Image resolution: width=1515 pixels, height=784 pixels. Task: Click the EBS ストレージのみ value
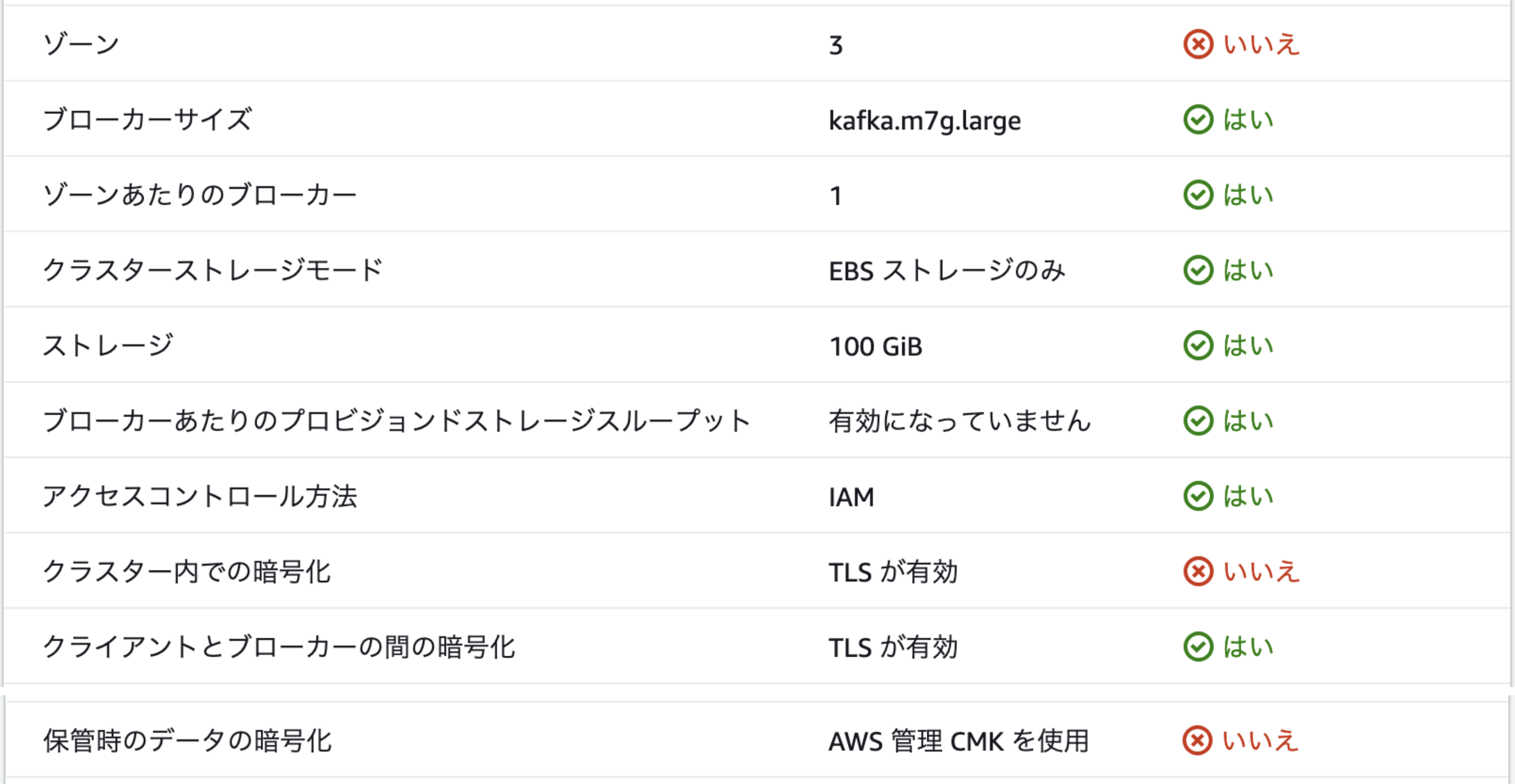(946, 270)
